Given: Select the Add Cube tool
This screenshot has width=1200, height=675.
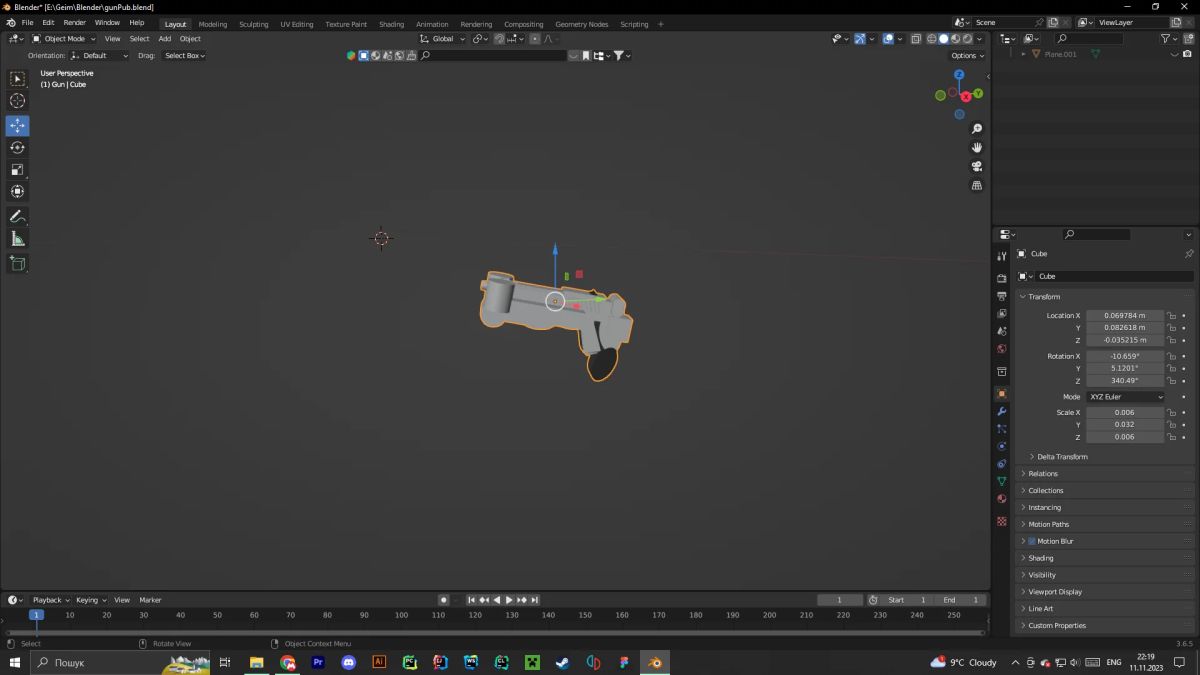Looking at the screenshot, I should 18,263.
